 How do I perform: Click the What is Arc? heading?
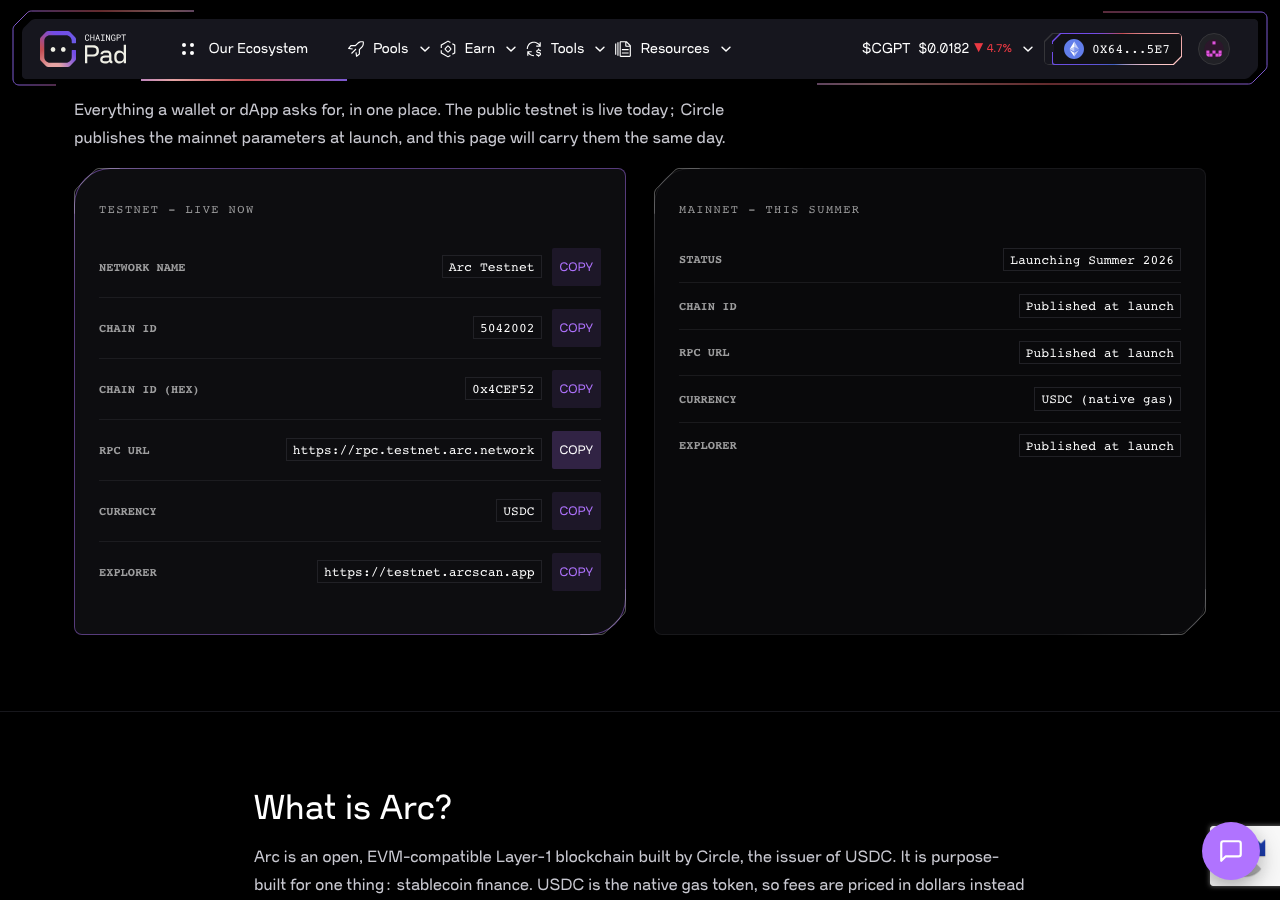coord(353,807)
